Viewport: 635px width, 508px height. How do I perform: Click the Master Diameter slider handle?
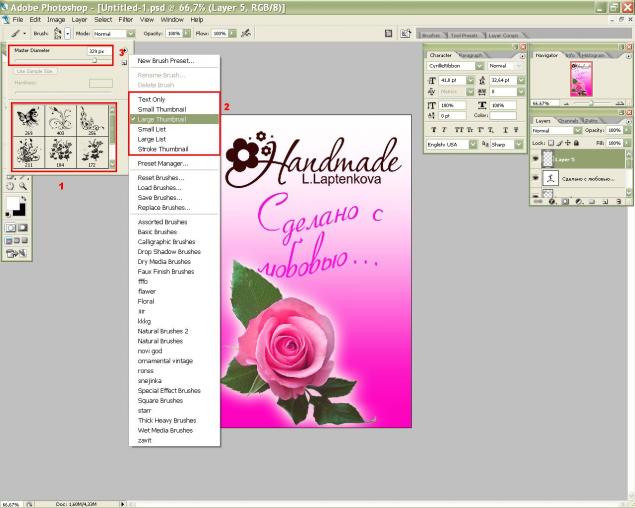(95, 60)
